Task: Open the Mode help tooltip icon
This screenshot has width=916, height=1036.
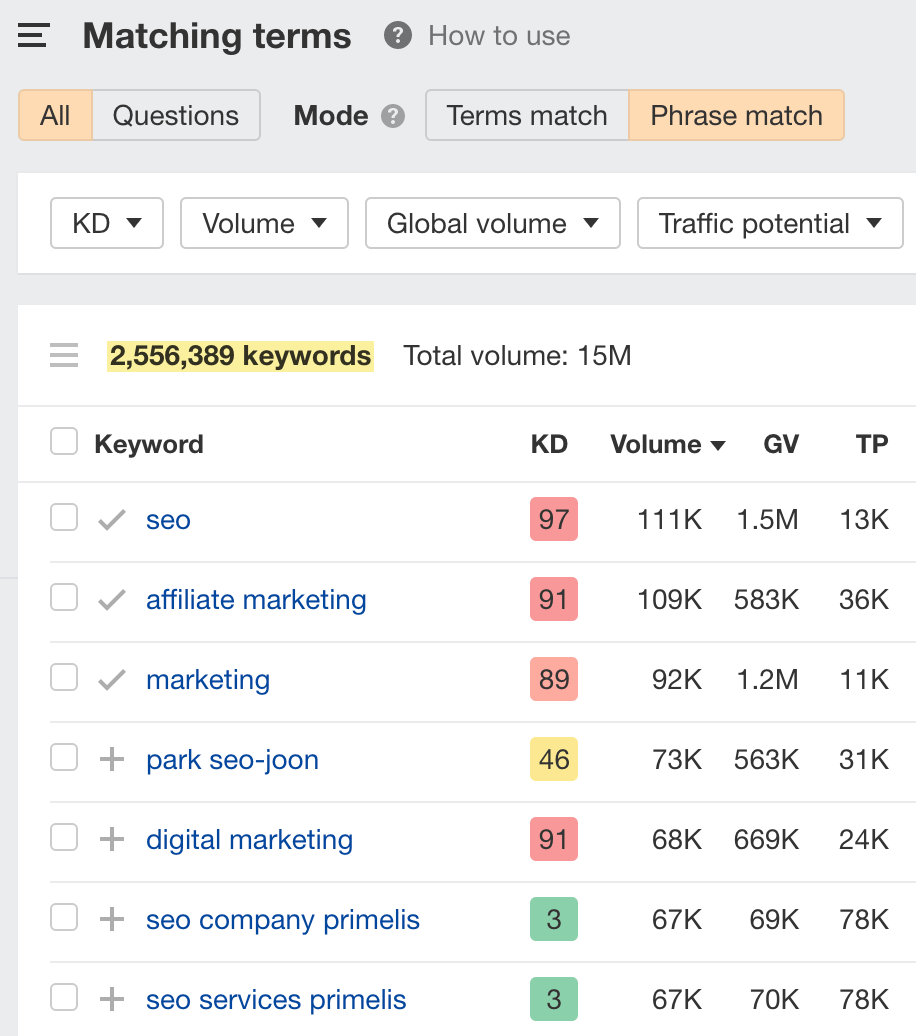Action: 393,115
